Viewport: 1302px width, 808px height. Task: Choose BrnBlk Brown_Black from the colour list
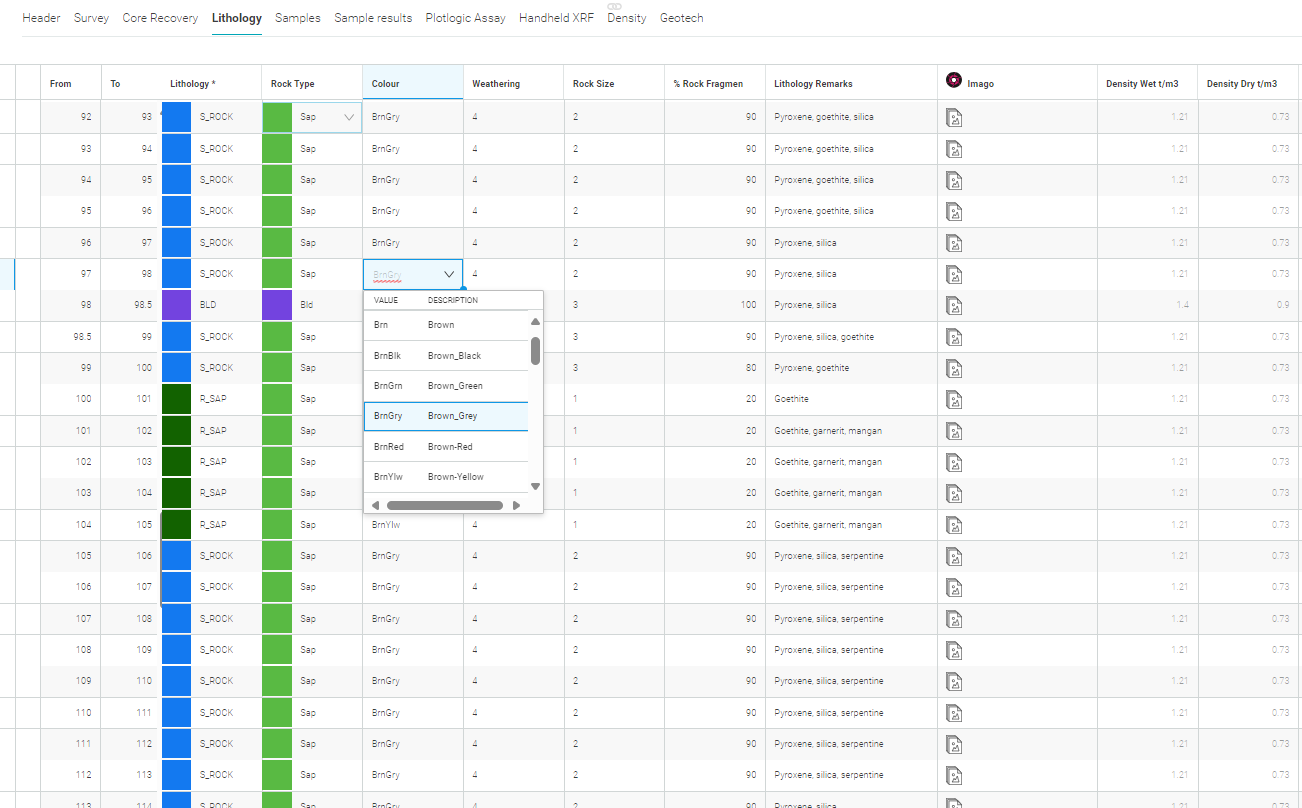click(446, 356)
